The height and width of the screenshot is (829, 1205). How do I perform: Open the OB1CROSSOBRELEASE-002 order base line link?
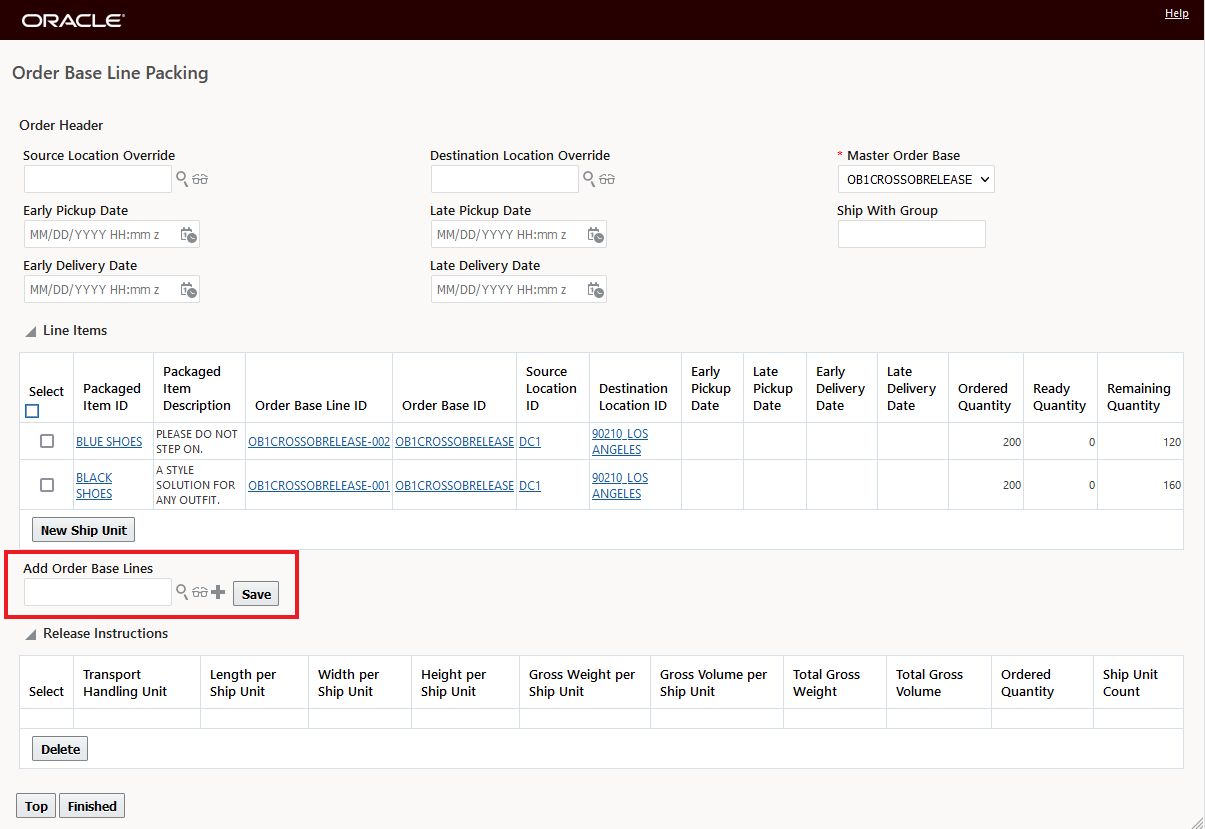coord(319,441)
